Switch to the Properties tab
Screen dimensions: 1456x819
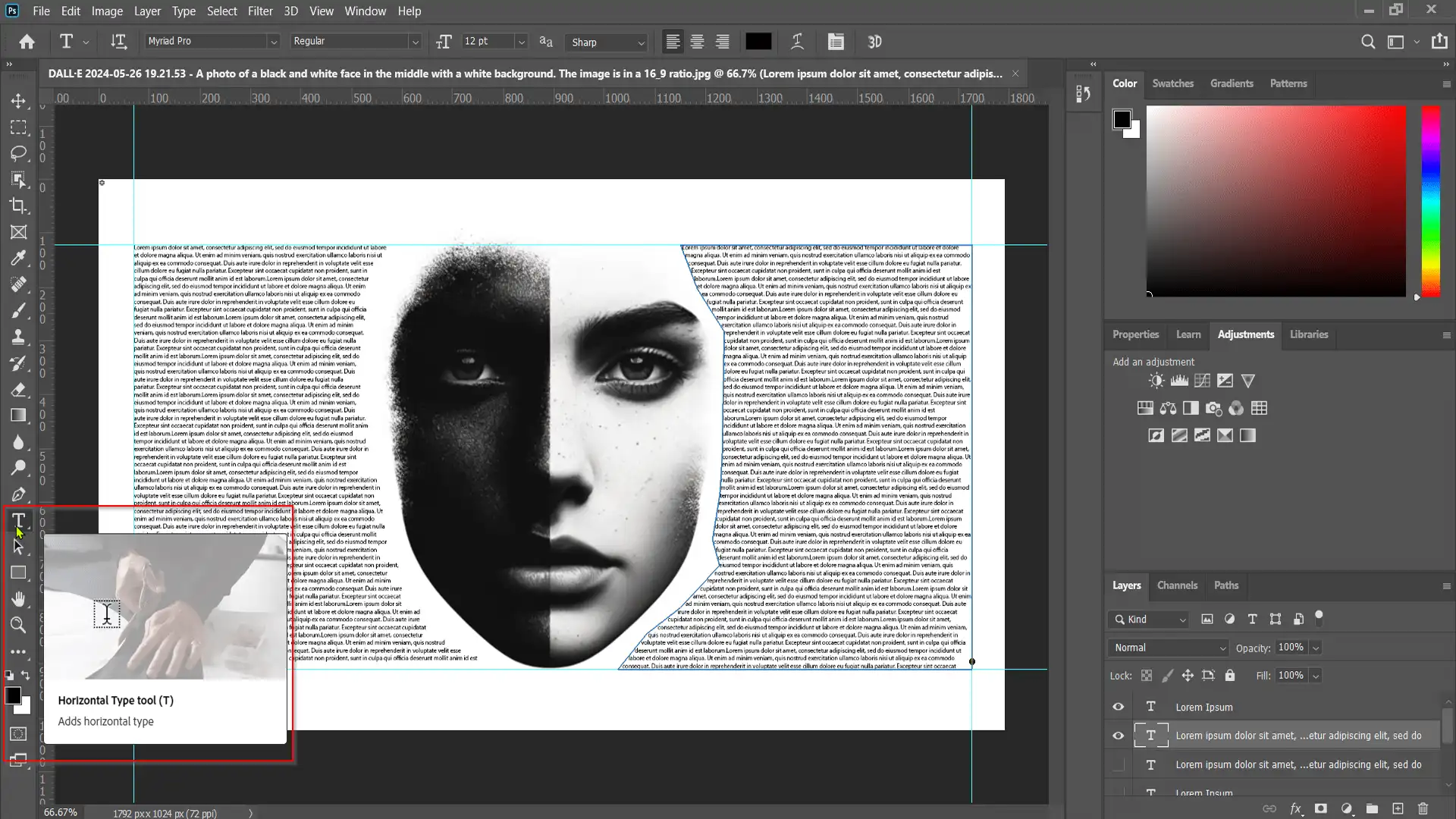1135,334
